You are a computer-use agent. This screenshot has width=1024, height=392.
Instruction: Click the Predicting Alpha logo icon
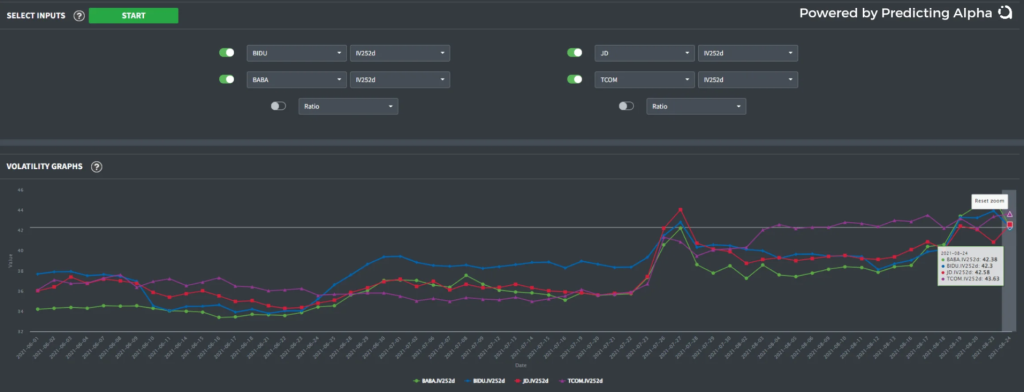click(x=1004, y=12)
